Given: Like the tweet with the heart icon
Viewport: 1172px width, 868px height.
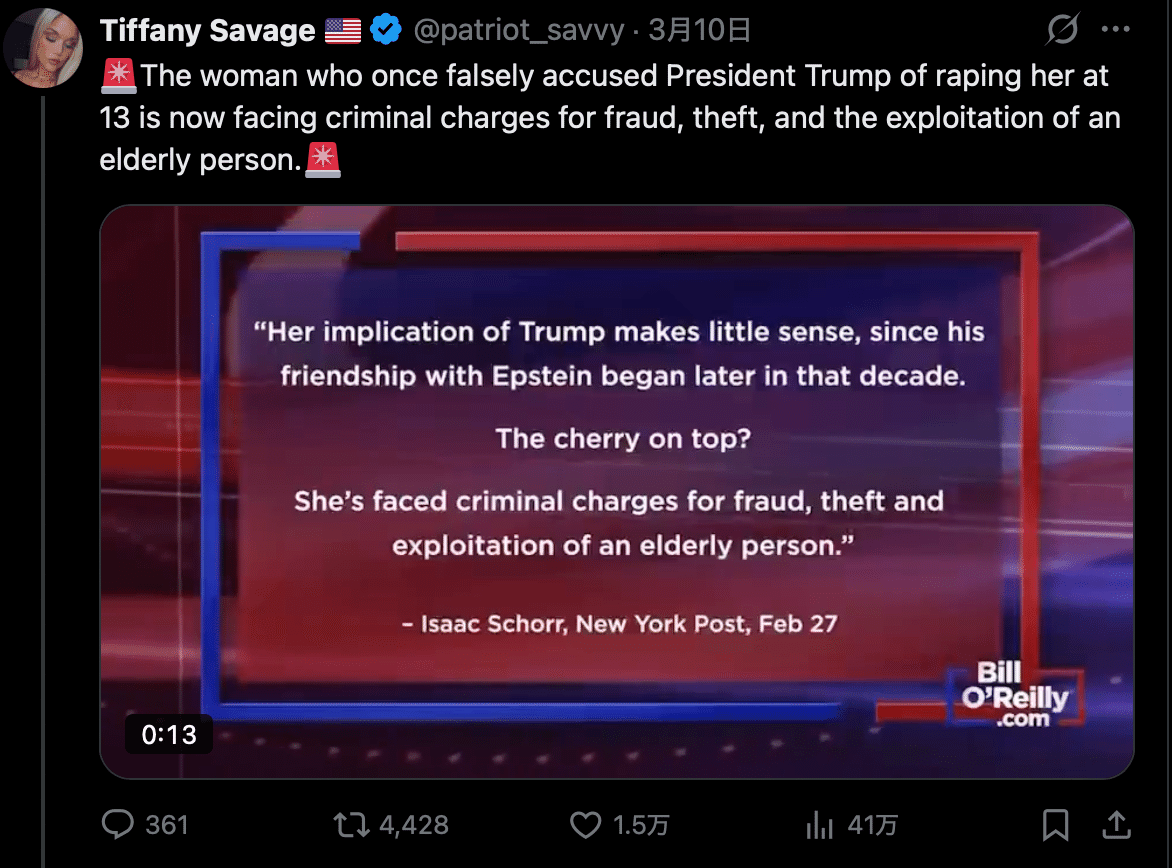Looking at the screenshot, I should (585, 825).
